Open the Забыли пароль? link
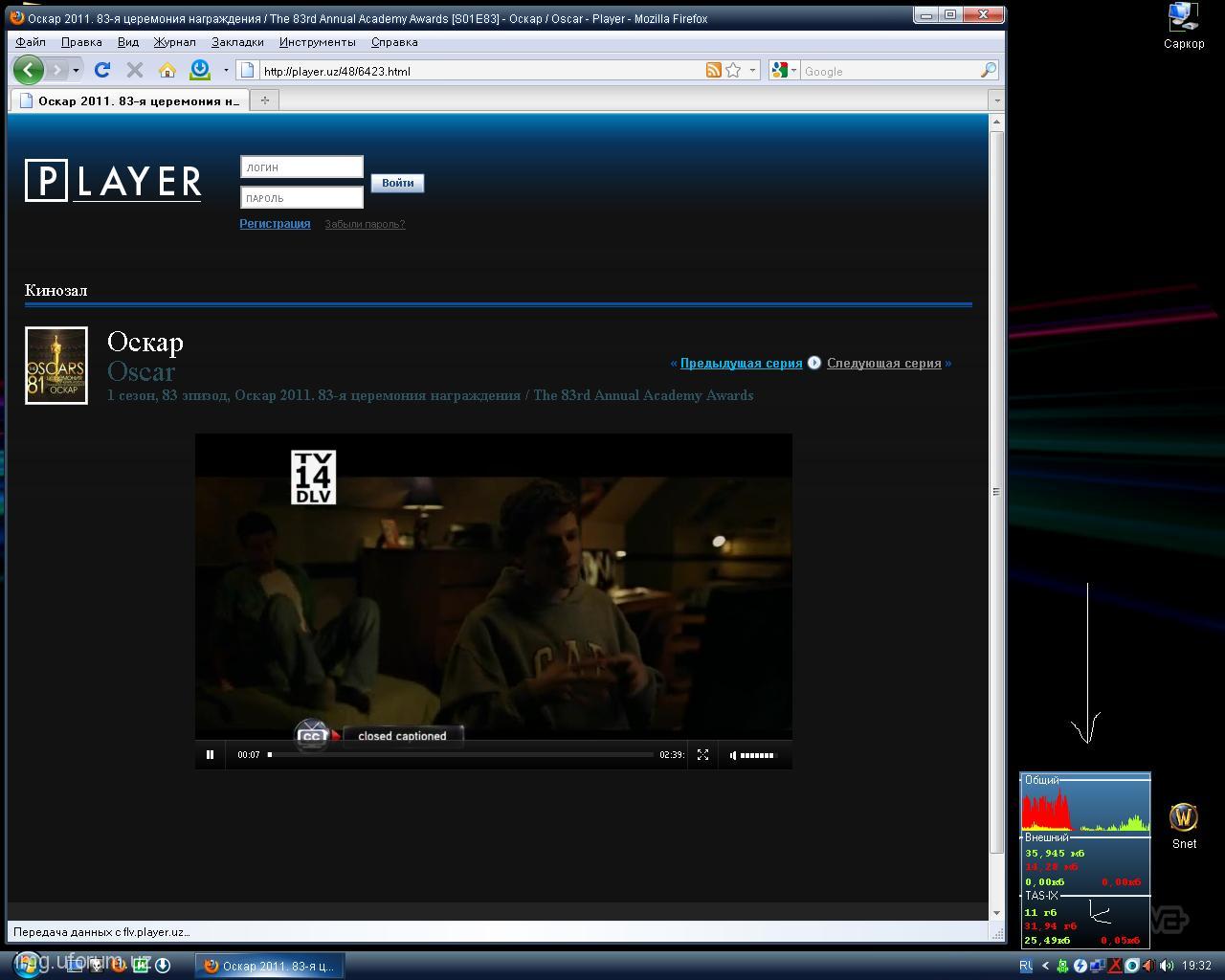 (x=365, y=224)
